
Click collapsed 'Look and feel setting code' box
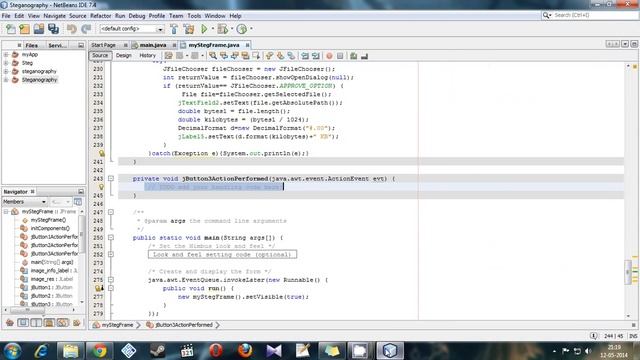[x=222, y=254]
